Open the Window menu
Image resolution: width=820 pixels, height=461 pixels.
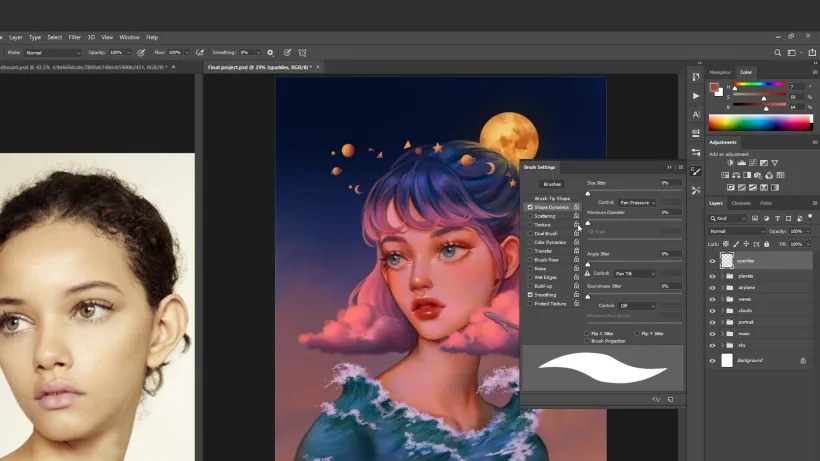pos(129,38)
